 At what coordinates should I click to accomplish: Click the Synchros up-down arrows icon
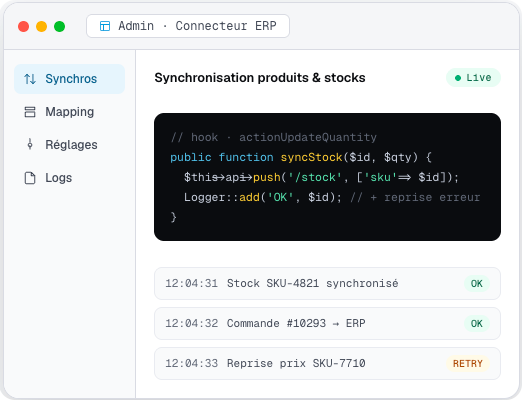(x=30, y=79)
